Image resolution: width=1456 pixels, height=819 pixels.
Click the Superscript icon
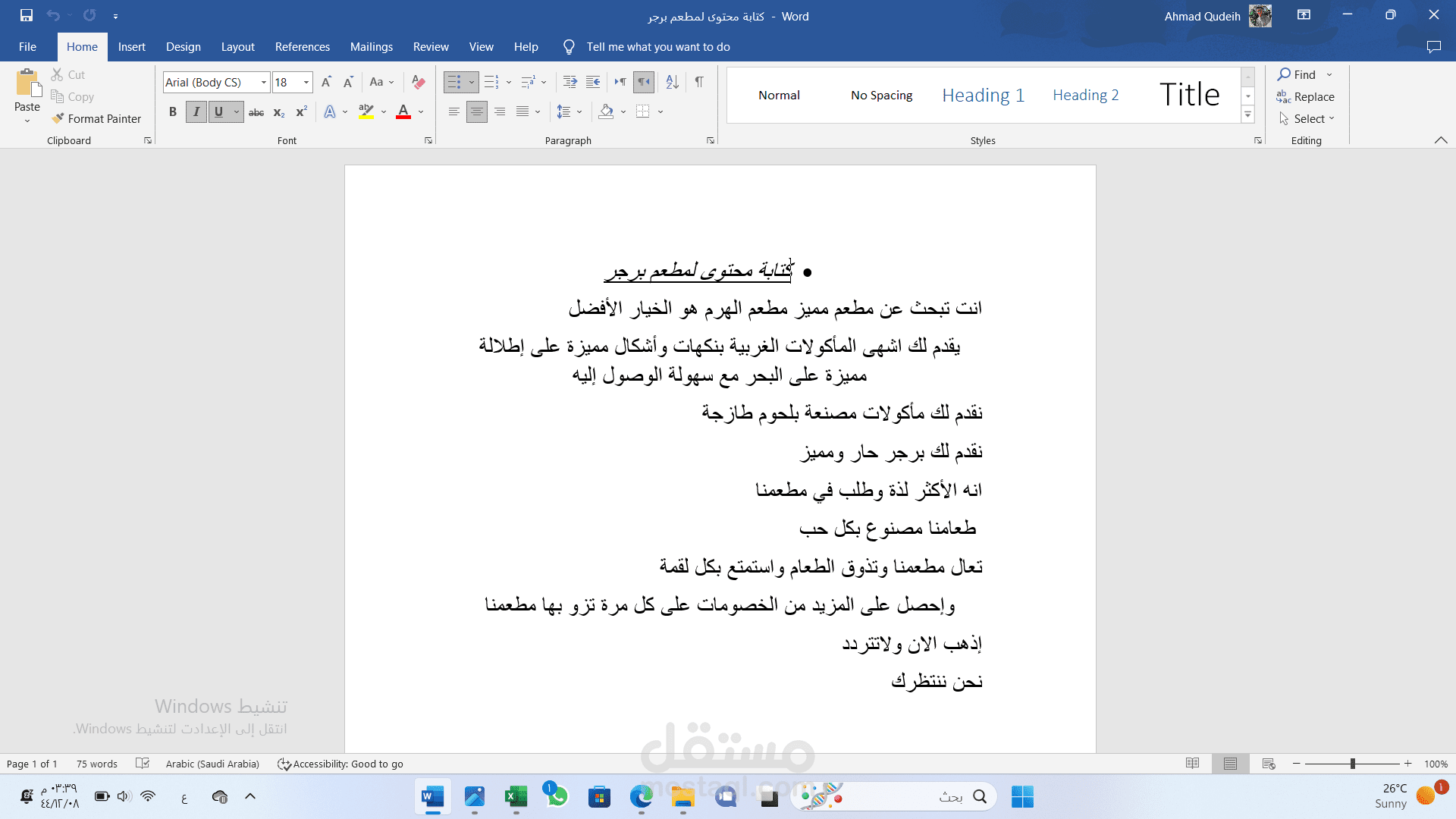pos(301,112)
